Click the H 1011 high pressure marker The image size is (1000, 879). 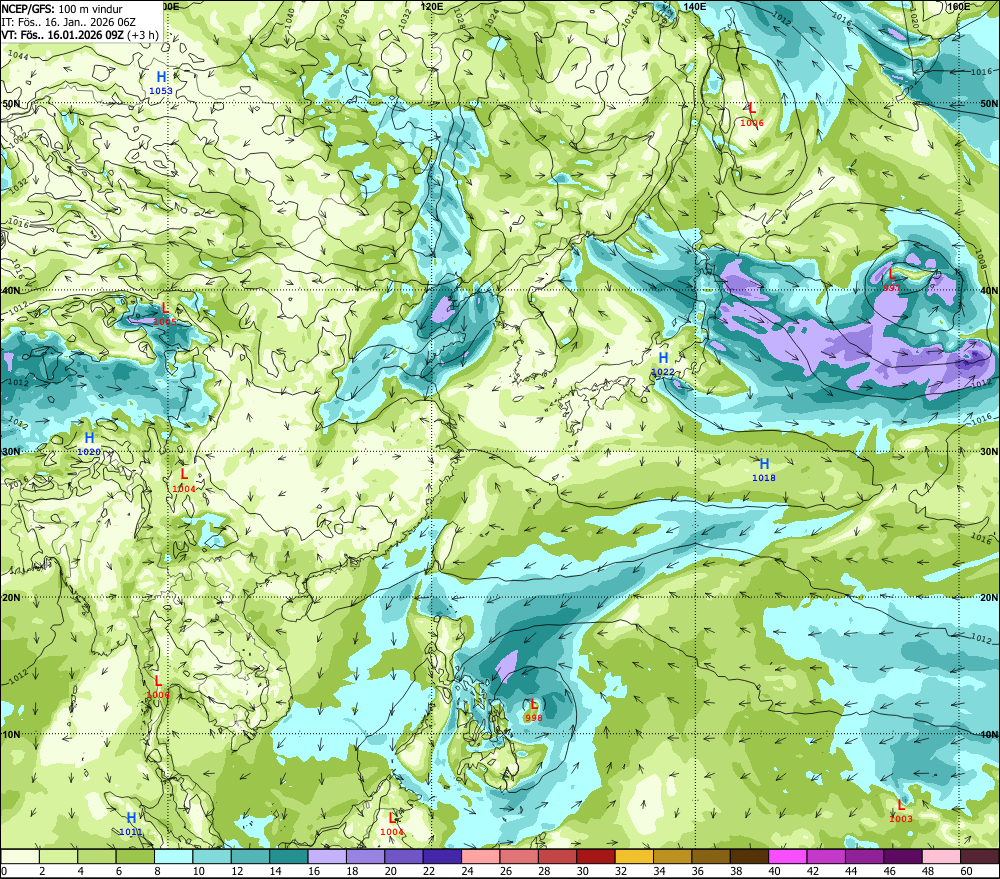coord(131,824)
